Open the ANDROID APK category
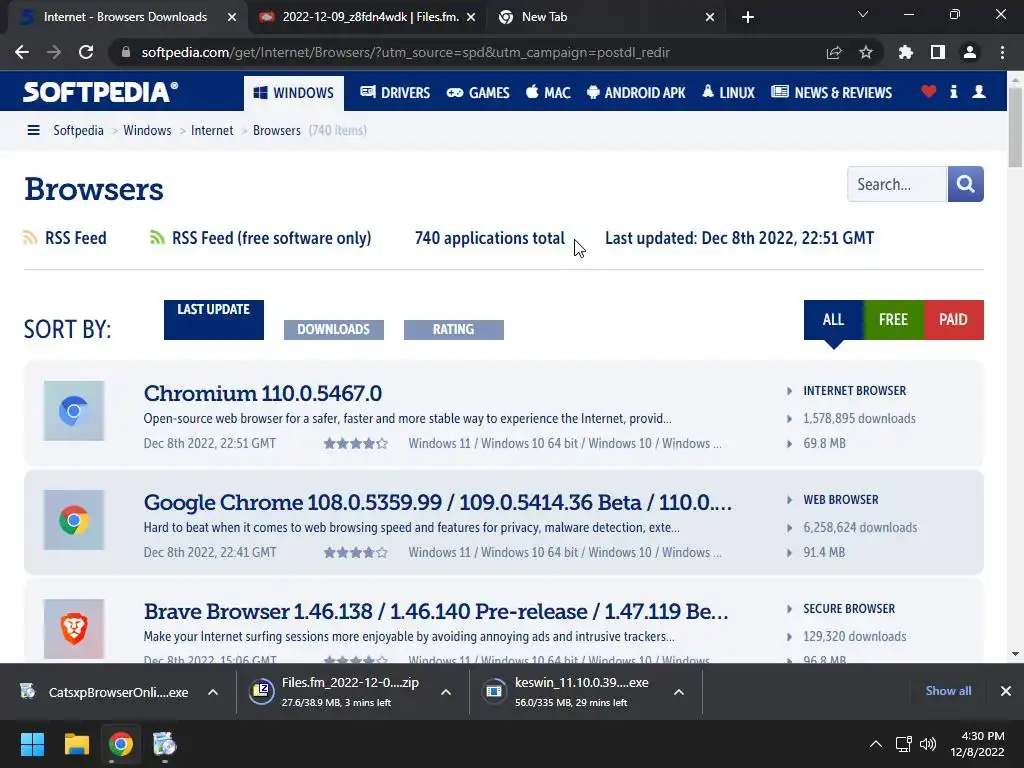Image resolution: width=1024 pixels, height=768 pixels. [x=636, y=93]
